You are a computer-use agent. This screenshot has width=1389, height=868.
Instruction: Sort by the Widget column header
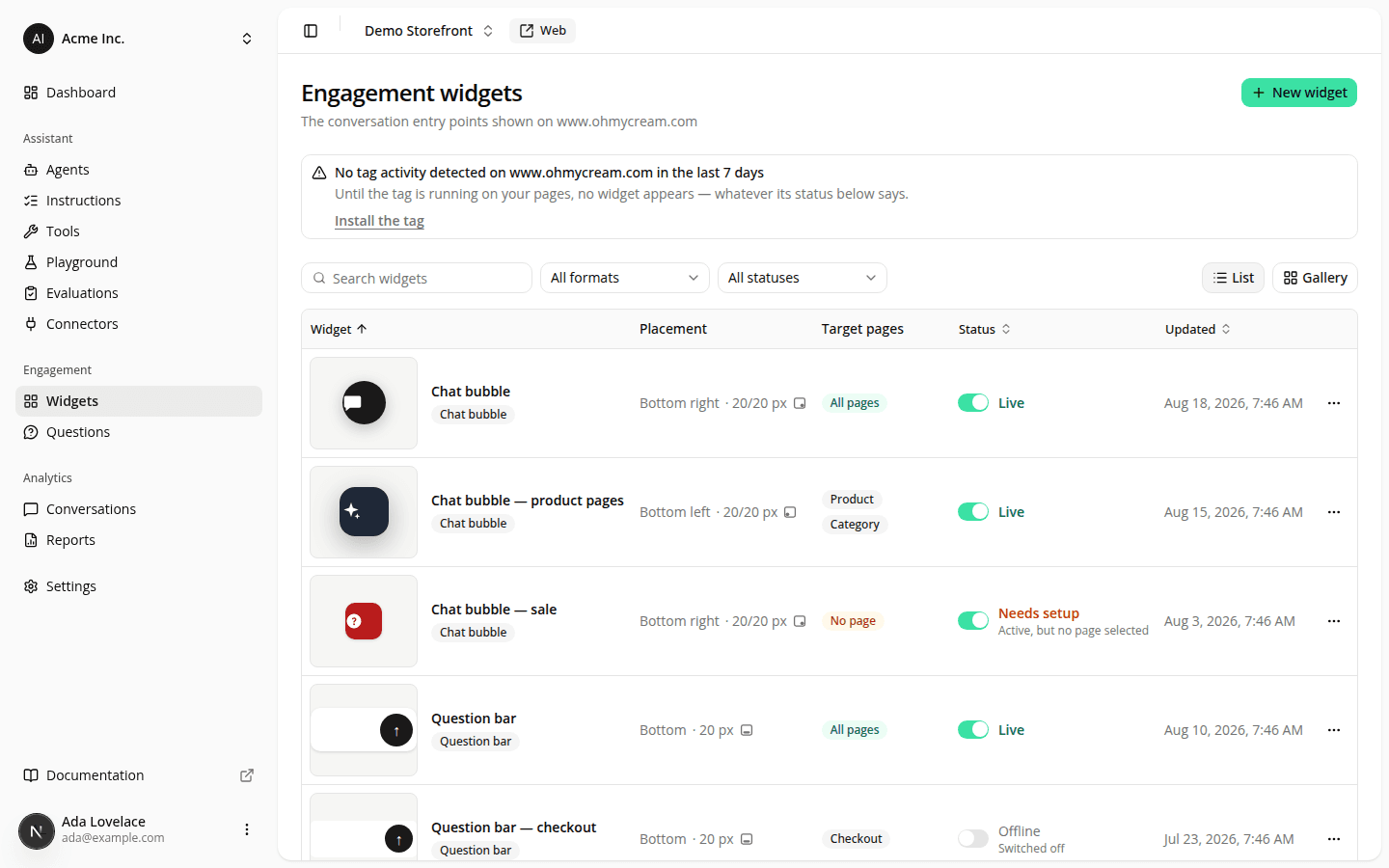(x=339, y=329)
